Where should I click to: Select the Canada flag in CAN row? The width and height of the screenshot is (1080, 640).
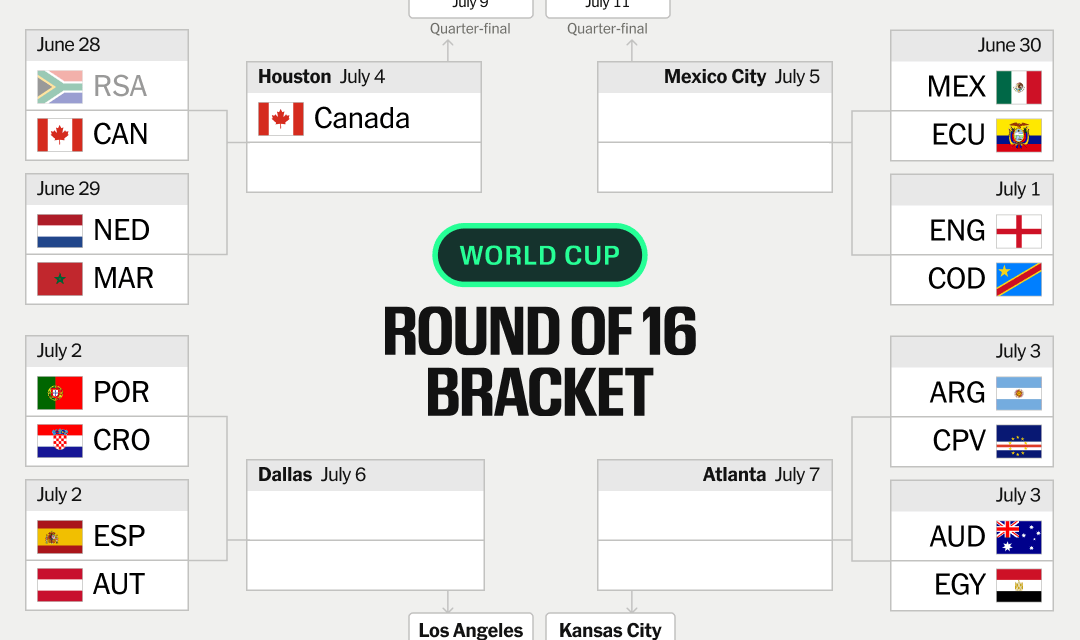60,134
